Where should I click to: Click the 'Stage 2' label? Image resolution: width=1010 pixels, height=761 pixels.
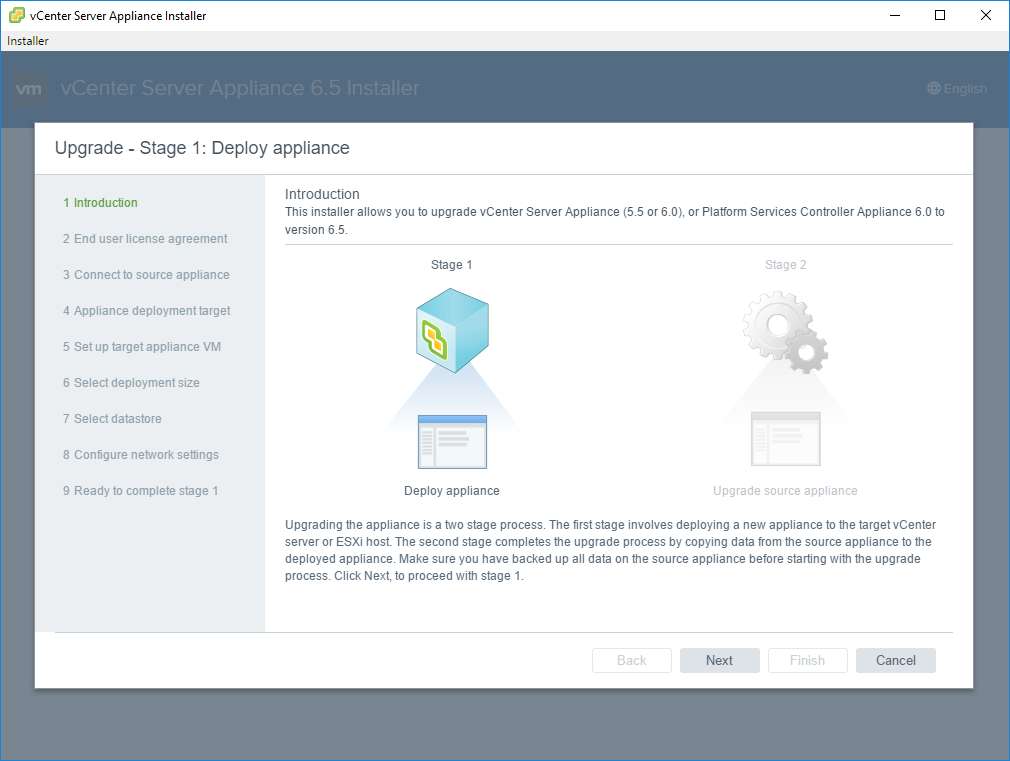pos(785,265)
